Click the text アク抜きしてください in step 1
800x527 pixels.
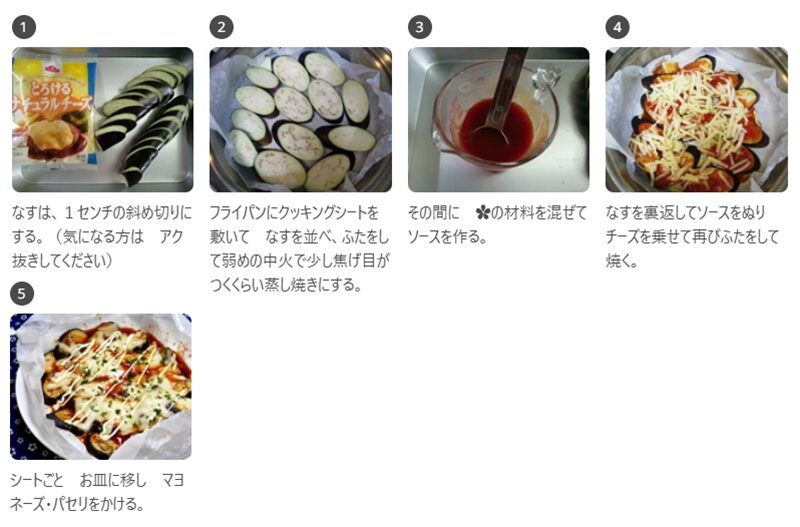point(97,249)
